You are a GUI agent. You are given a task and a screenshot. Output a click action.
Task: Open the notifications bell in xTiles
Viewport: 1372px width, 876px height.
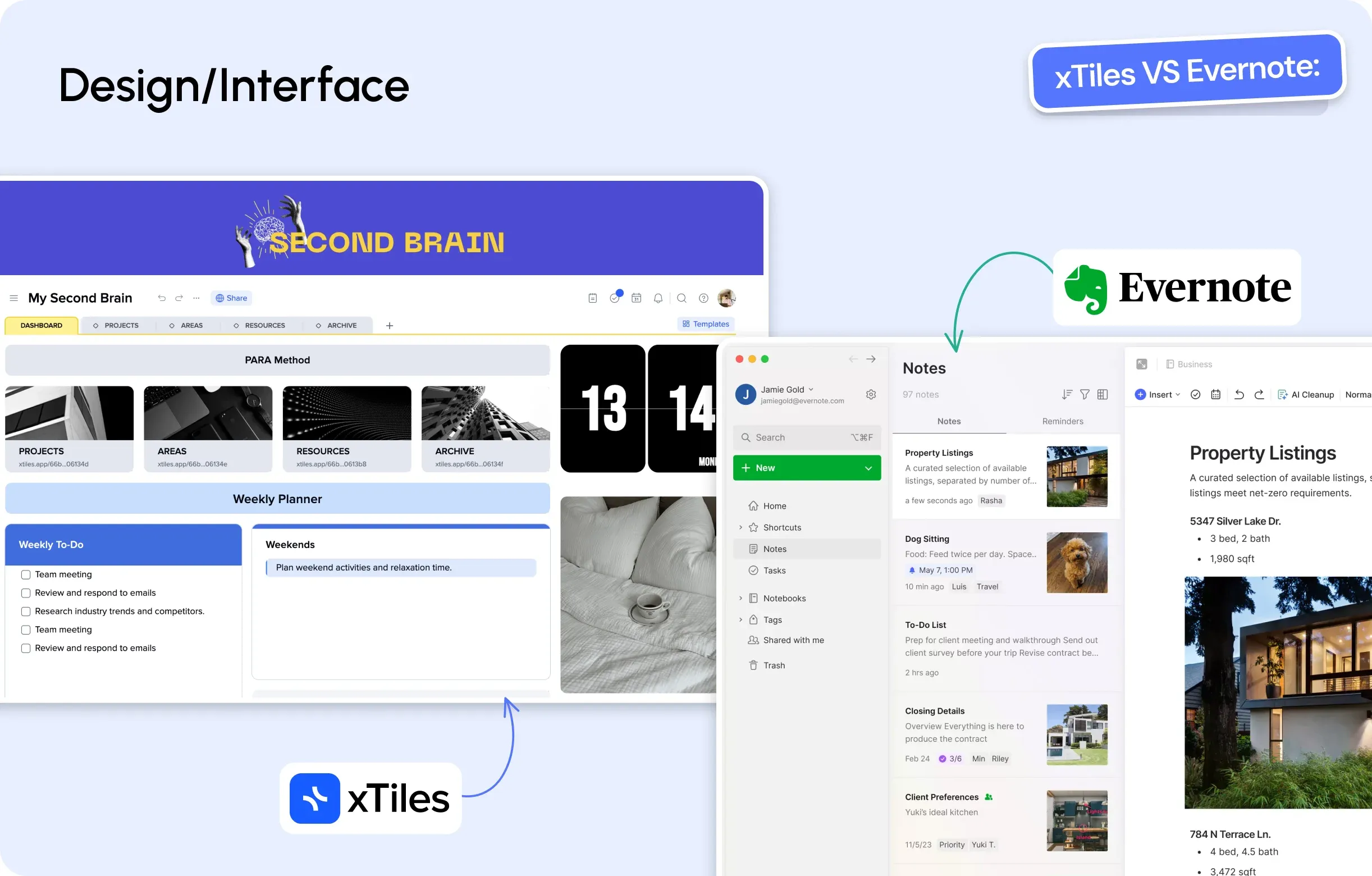coord(658,298)
